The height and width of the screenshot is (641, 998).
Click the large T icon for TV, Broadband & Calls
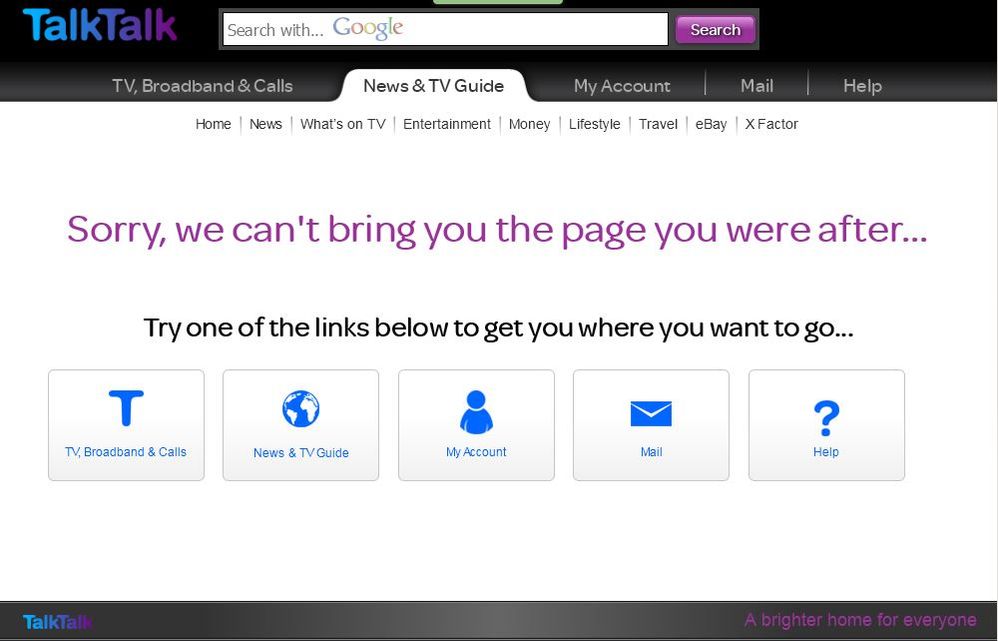(126, 408)
